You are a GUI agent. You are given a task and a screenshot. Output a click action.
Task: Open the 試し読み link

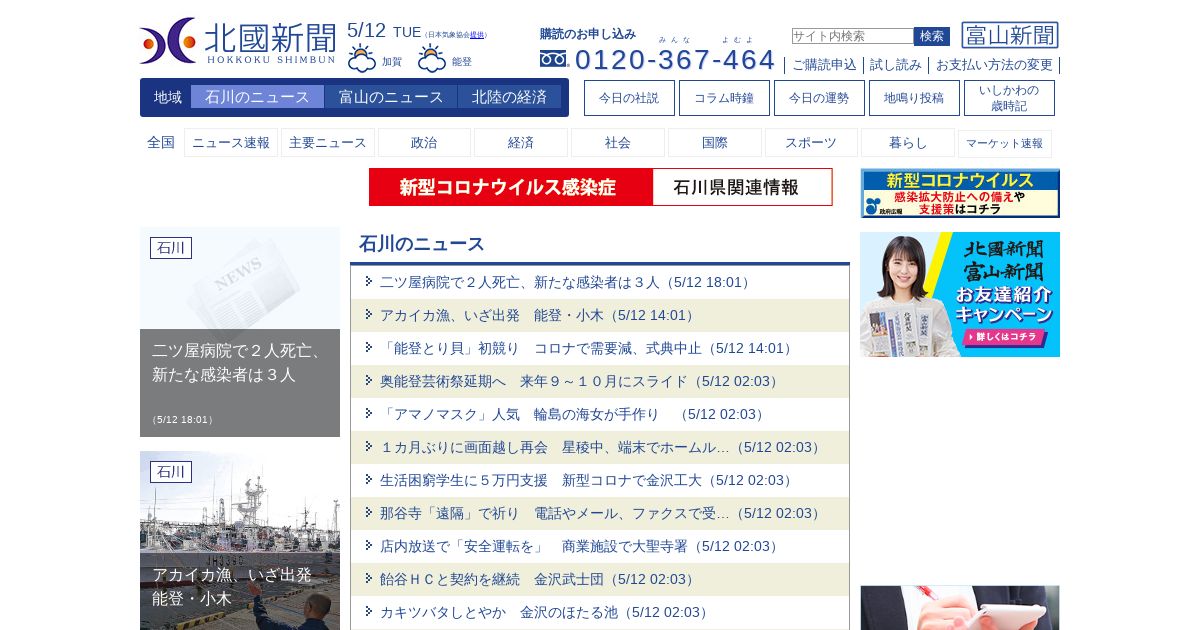tap(896, 65)
